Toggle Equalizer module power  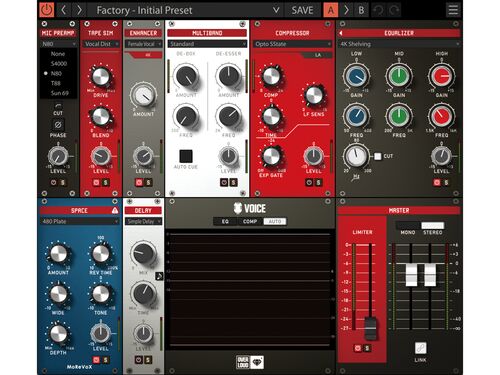[x=437, y=182]
